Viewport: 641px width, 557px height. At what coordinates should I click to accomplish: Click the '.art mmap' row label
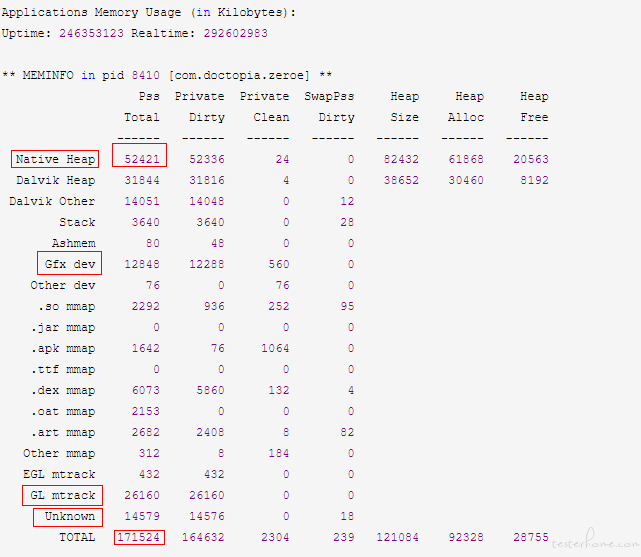pyautogui.click(x=63, y=433)
